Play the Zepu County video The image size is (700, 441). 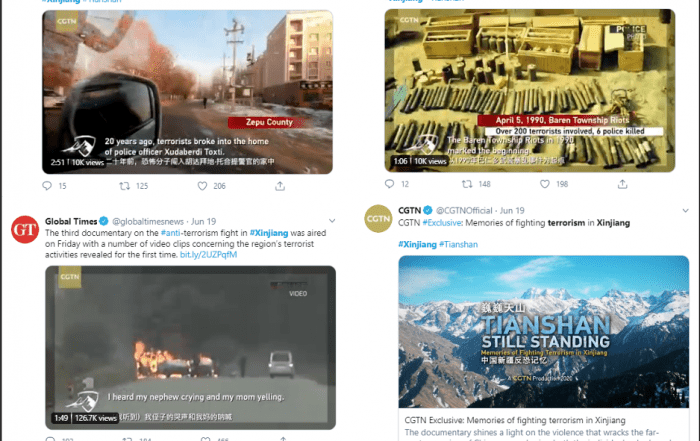click(x=187, y=92)
